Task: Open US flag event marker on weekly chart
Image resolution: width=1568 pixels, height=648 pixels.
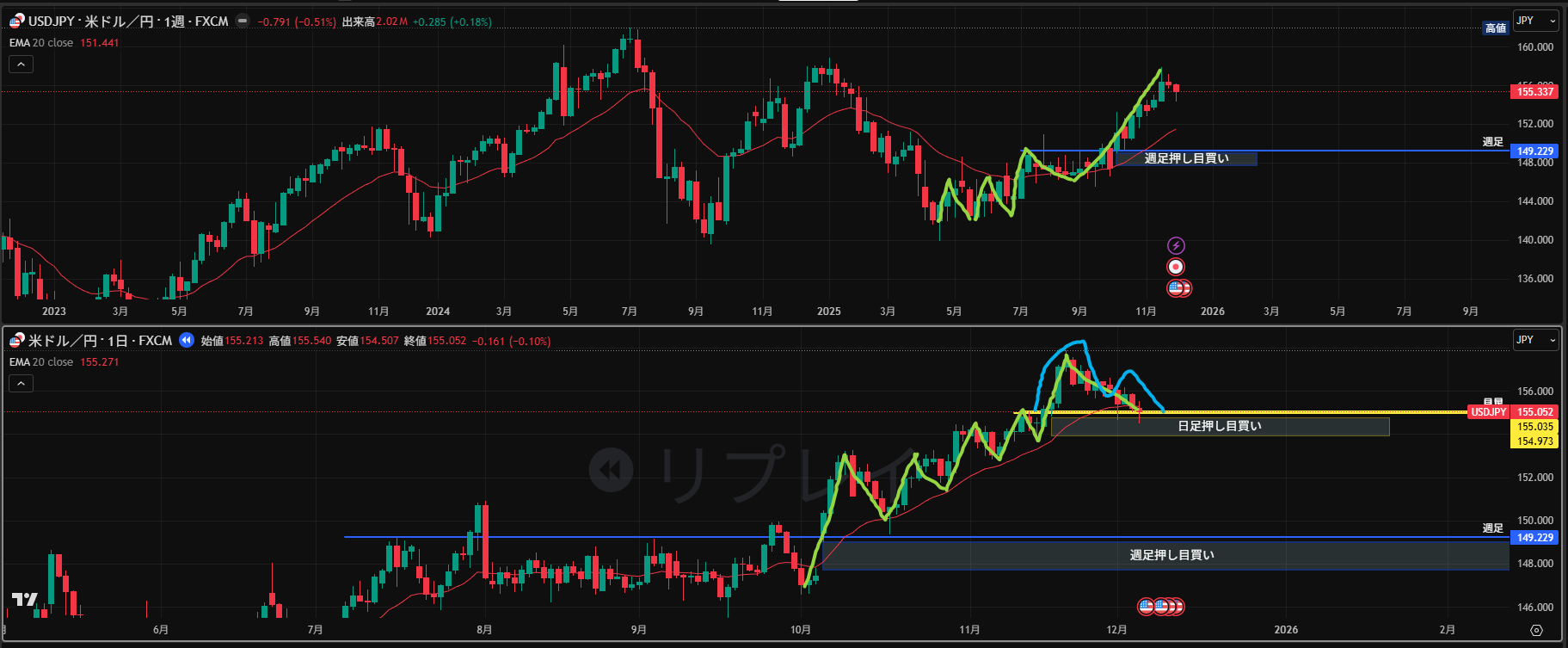Action: (1178, 288)
